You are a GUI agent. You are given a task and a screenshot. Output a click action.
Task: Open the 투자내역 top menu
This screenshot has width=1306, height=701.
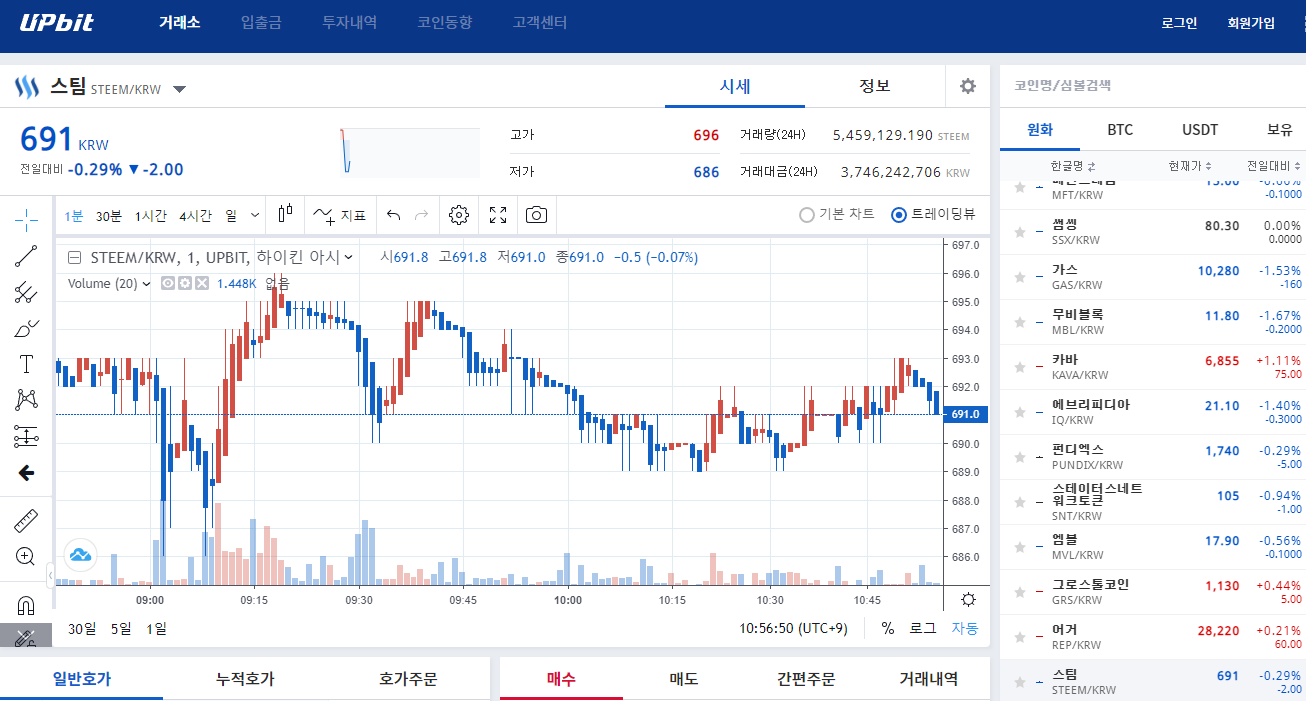349,23
